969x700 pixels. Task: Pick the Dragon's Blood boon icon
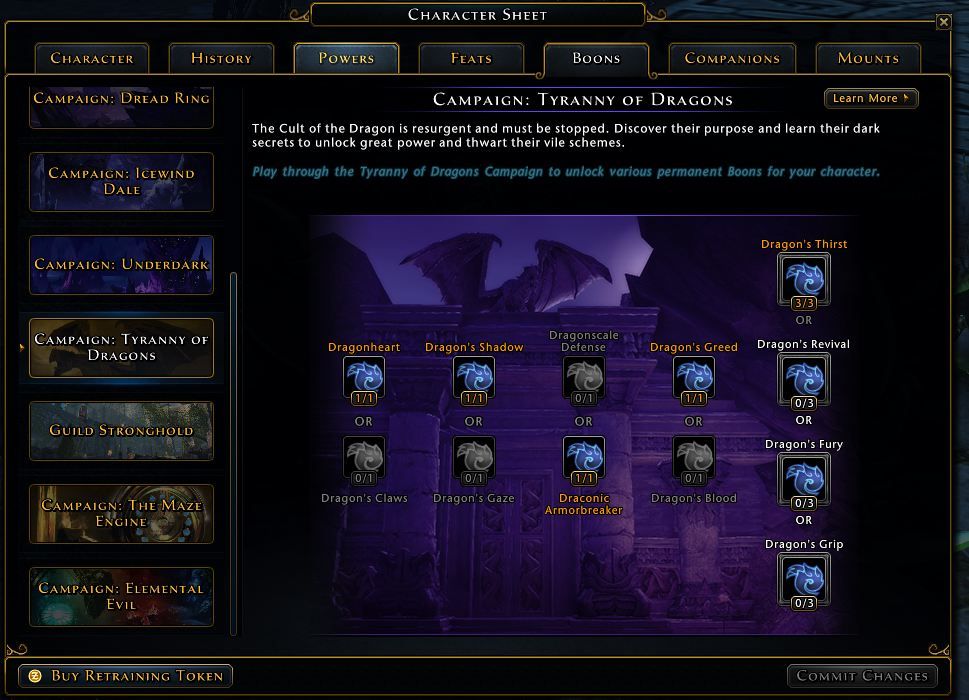(694, 458)
